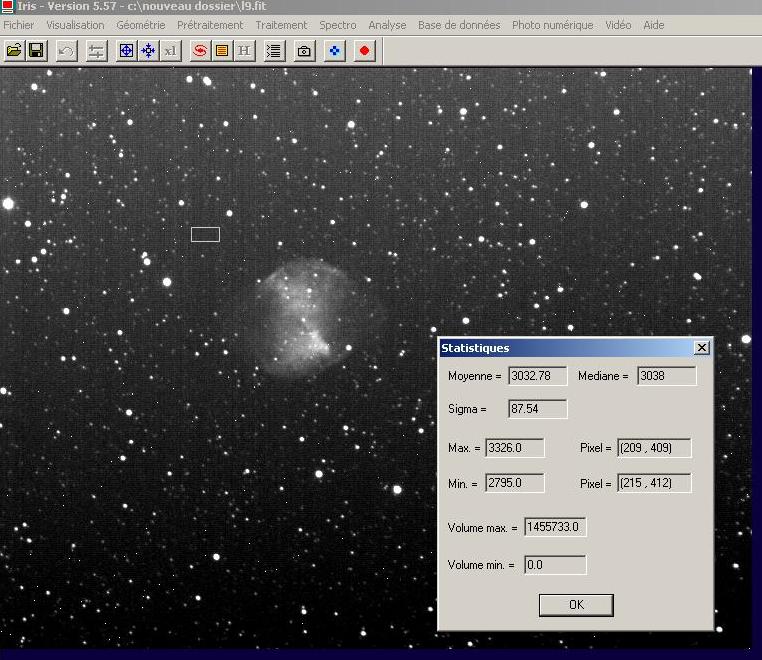Image resolution: width=762 pixels, height=660 pixels.
Task: Click the Moyenne value field
Action: (537, 377)
